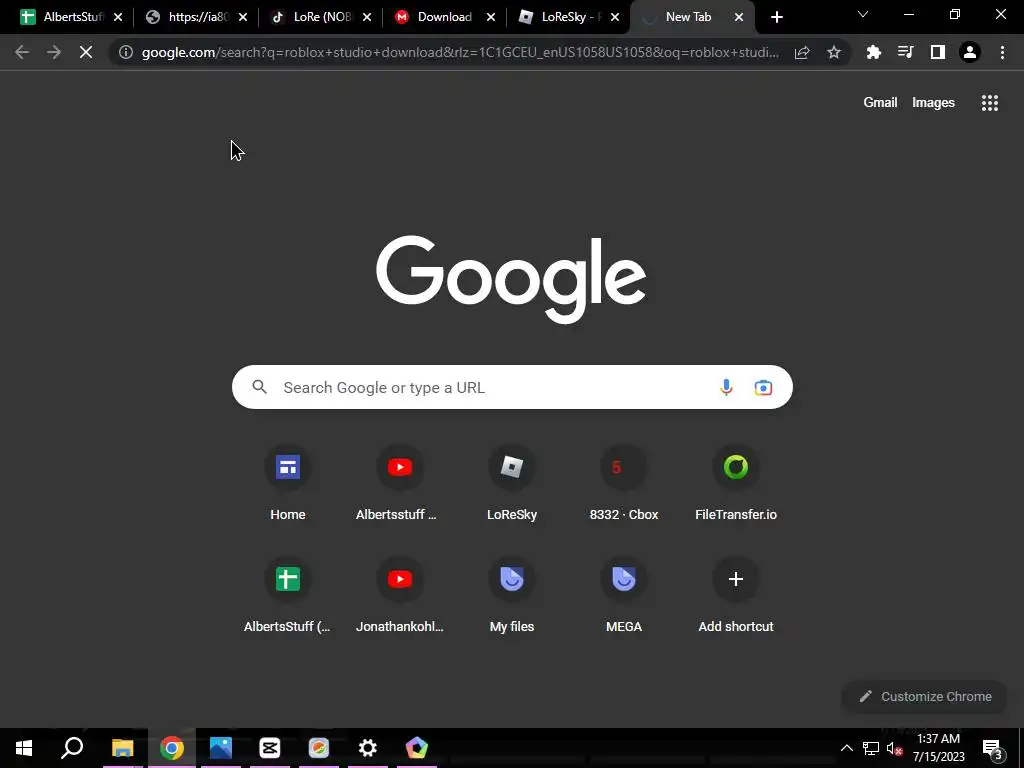Viewport: 1024px width, 768px height.
Task: Open Settings gear from the taskbar
Action: click(x=368, y=748)
